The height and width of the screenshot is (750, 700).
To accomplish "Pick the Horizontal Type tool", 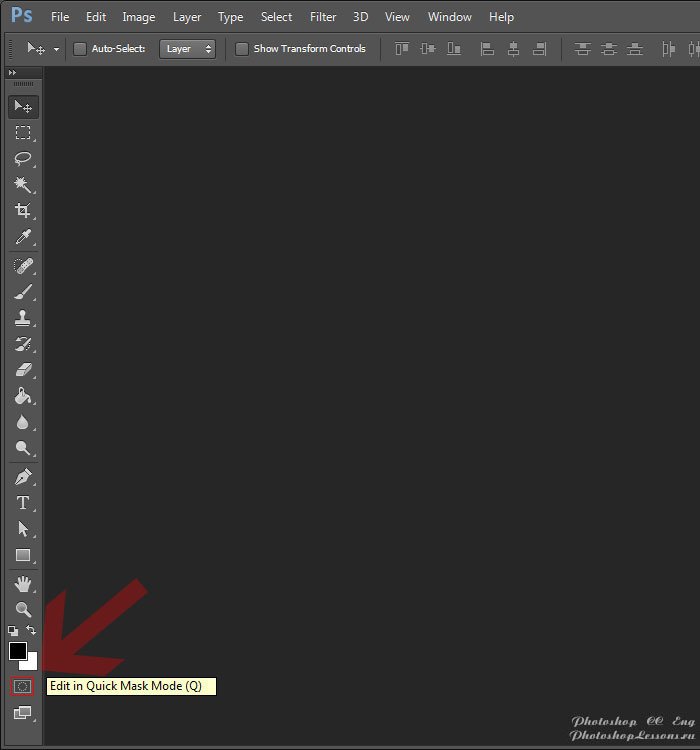I will 23,503.
